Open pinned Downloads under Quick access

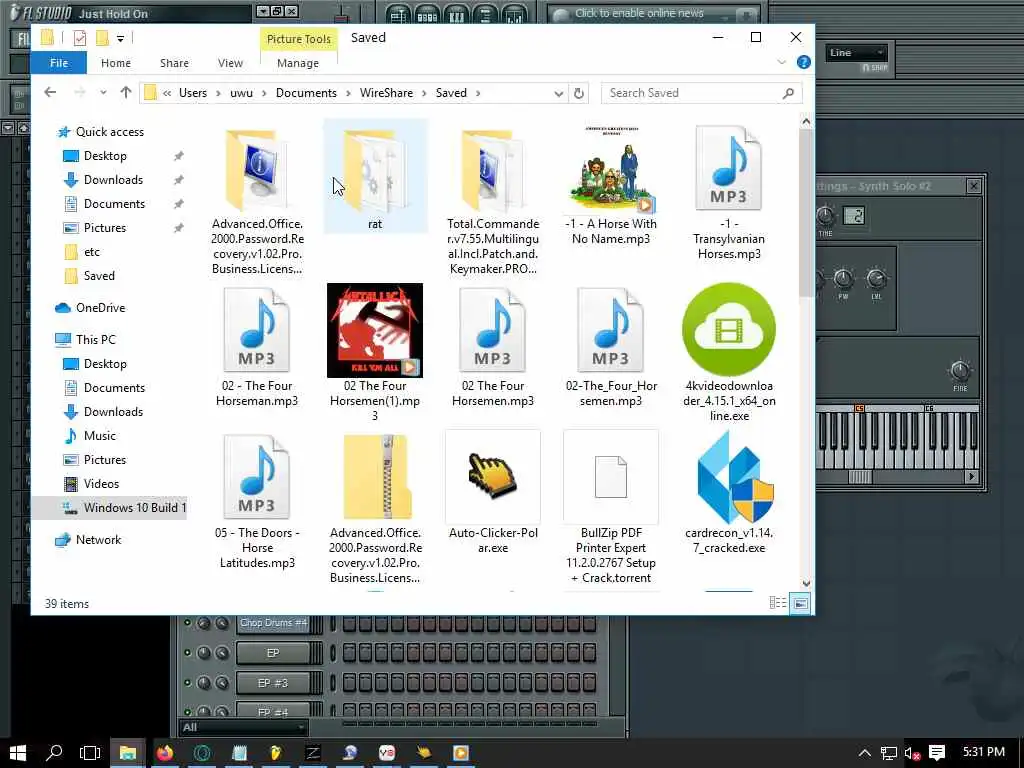(113, 180)
